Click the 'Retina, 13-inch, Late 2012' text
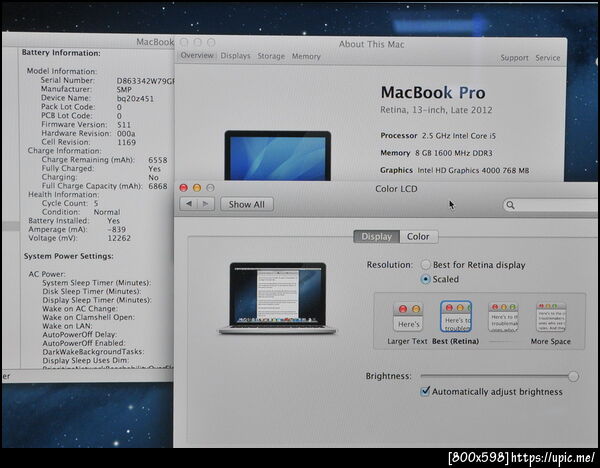This screenshot has width=600, height=468. click(436, 110)
